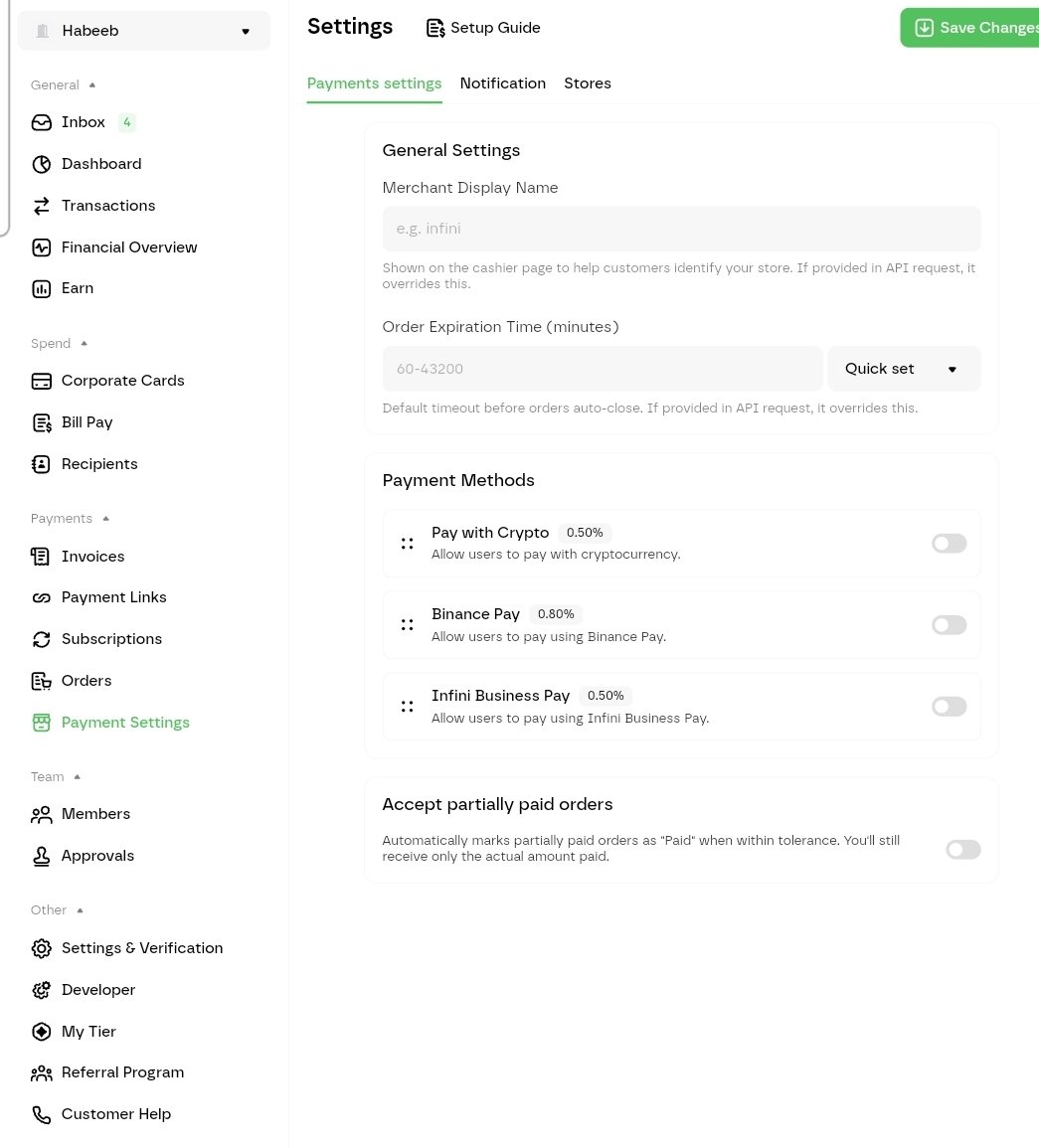Open Dashboard from the sidebar
The width and height of the screenshot is (1039, 1148).
coord(101,164)
